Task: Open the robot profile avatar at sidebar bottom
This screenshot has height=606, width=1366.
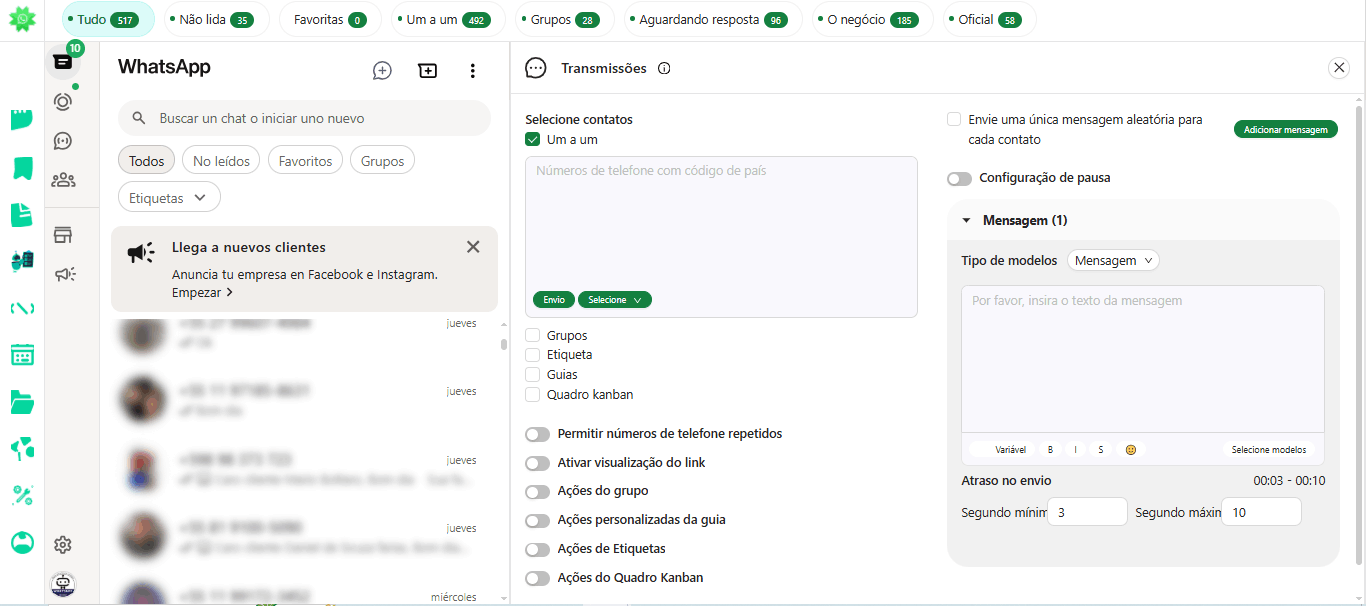Action: click(x=63, y=583)
